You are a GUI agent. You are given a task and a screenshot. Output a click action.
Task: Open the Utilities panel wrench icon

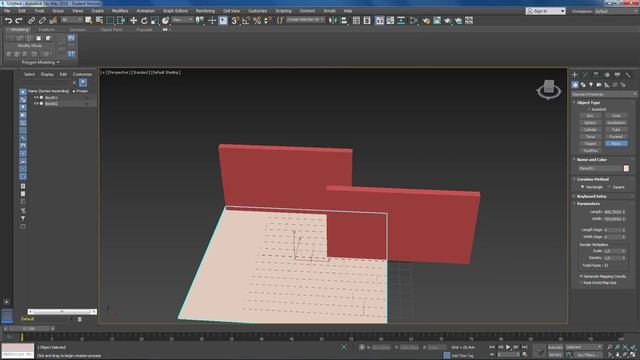tap(628, 75)
